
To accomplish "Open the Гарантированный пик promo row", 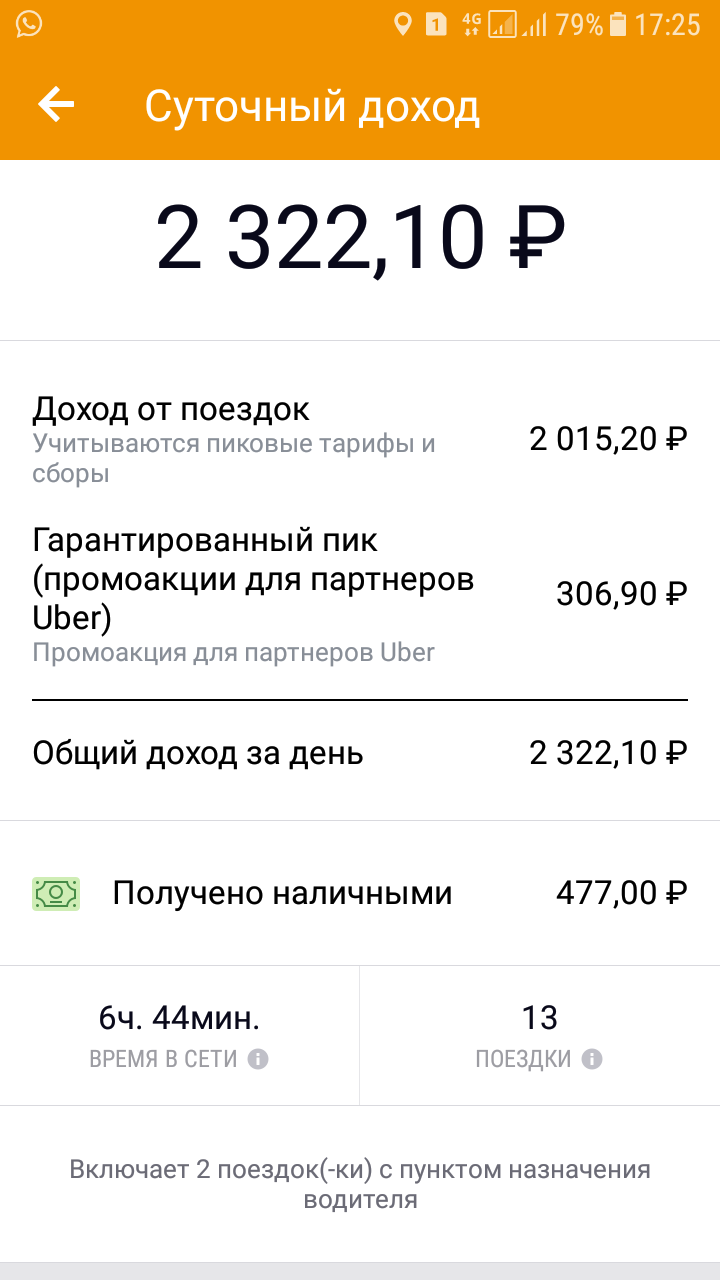I will [x=360, y=594].
